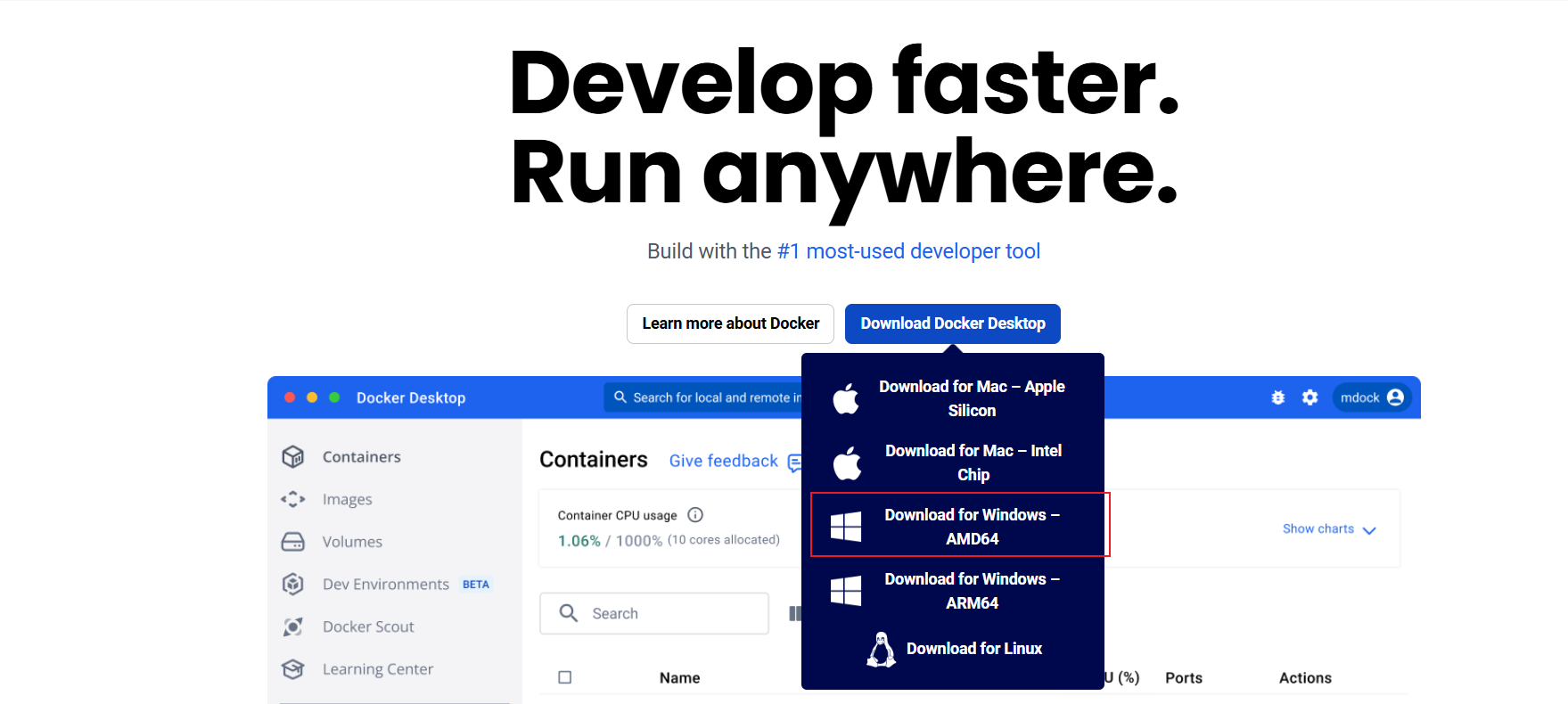The image size is (1568, 704).
Task: Select Images in the sidebar
Action: tap(347, 500)
